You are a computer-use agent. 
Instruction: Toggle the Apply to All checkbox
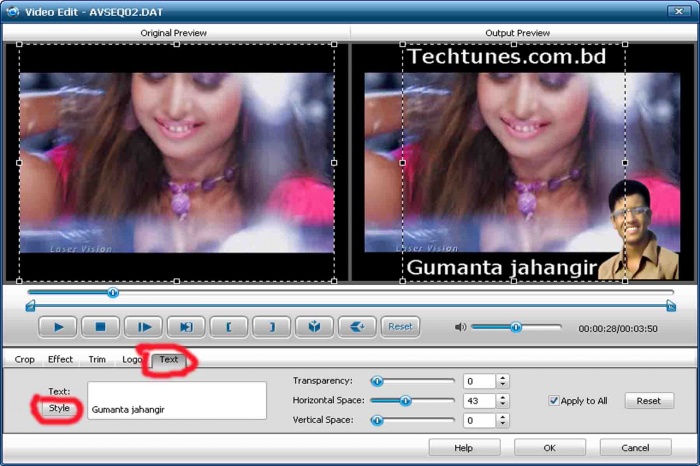click(x=554, y=401)
